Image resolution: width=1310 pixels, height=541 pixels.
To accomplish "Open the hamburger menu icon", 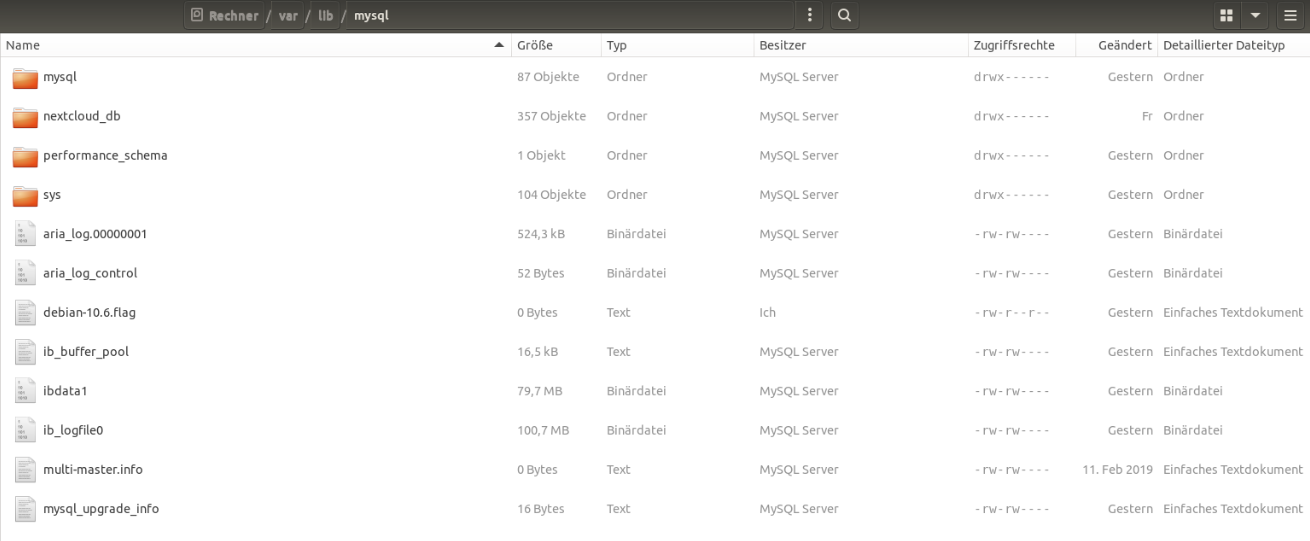I will click(x=1290, y=15).
